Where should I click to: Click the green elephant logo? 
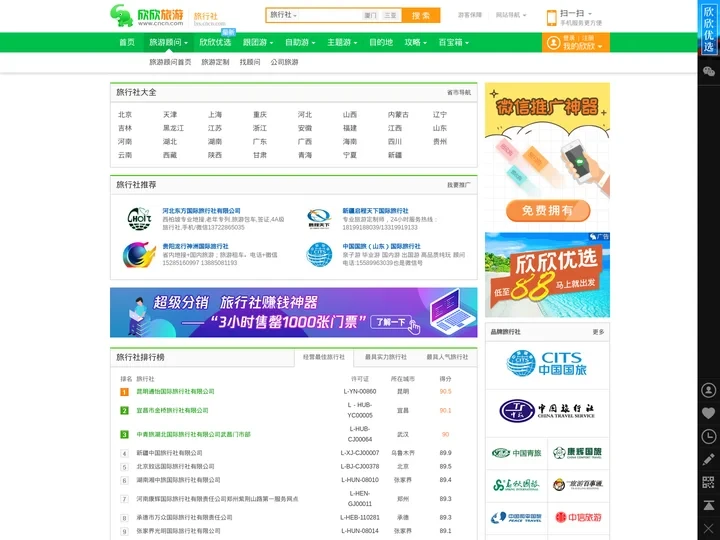(121, 16)
